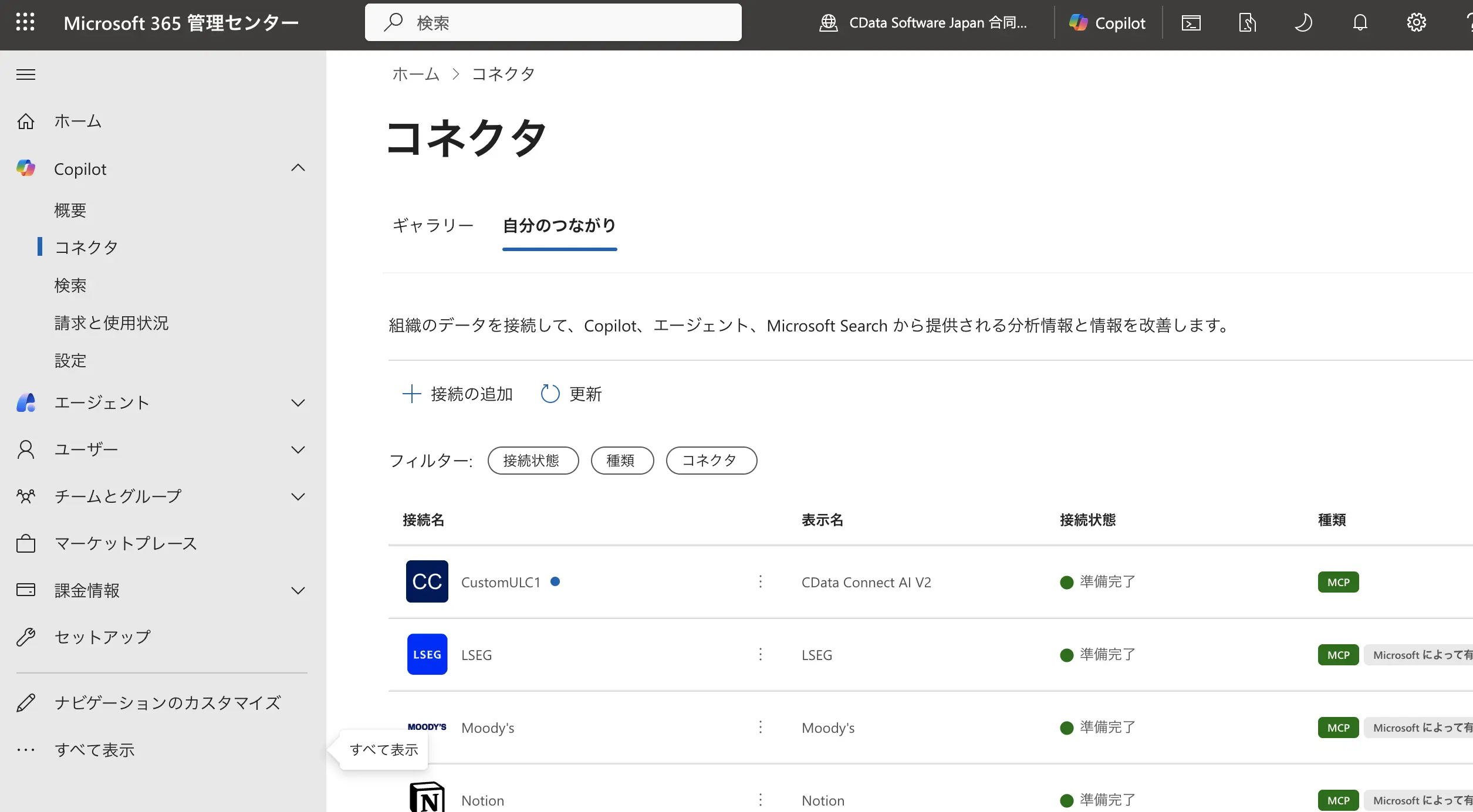Expand the 課金情報 section chevron
This screenshot has width=1473, height=812.
pos(298,590)
